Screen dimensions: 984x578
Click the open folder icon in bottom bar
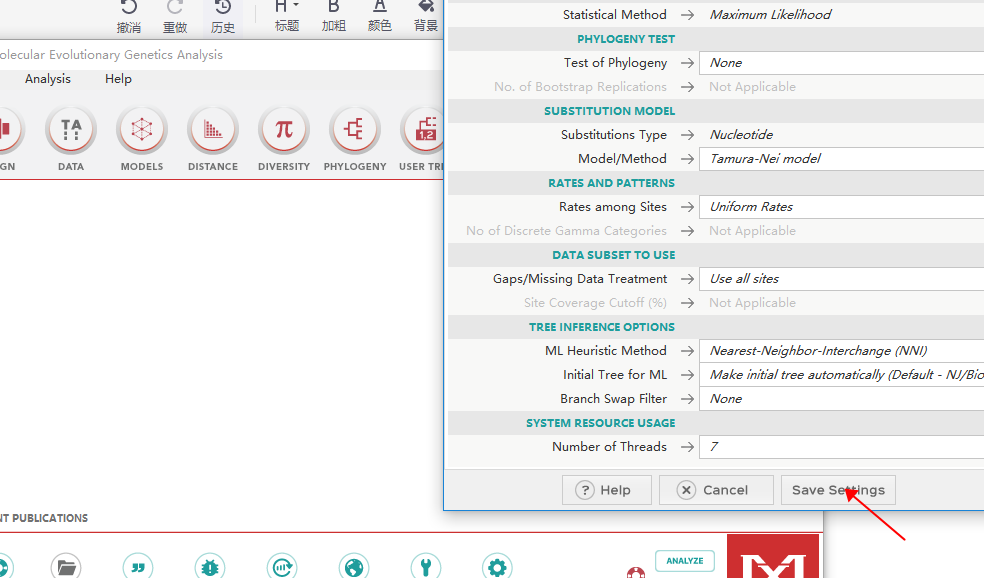(x=66, y=567)
